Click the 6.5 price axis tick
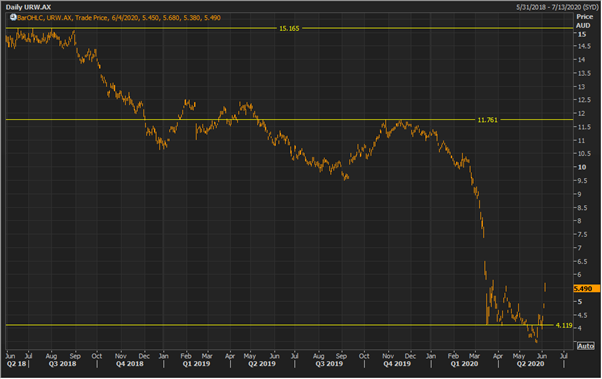Image resolution: width=602 pixels, height=379 pixels. 582,261
